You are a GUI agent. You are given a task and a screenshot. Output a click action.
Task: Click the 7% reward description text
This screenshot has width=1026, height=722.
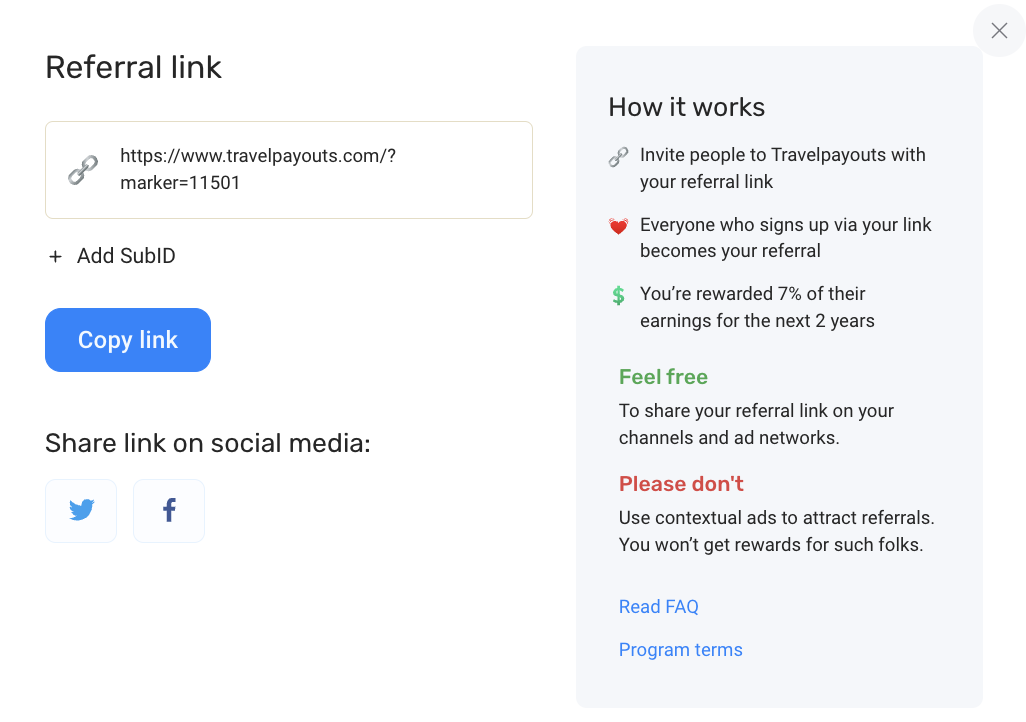[x=757, y=307]
